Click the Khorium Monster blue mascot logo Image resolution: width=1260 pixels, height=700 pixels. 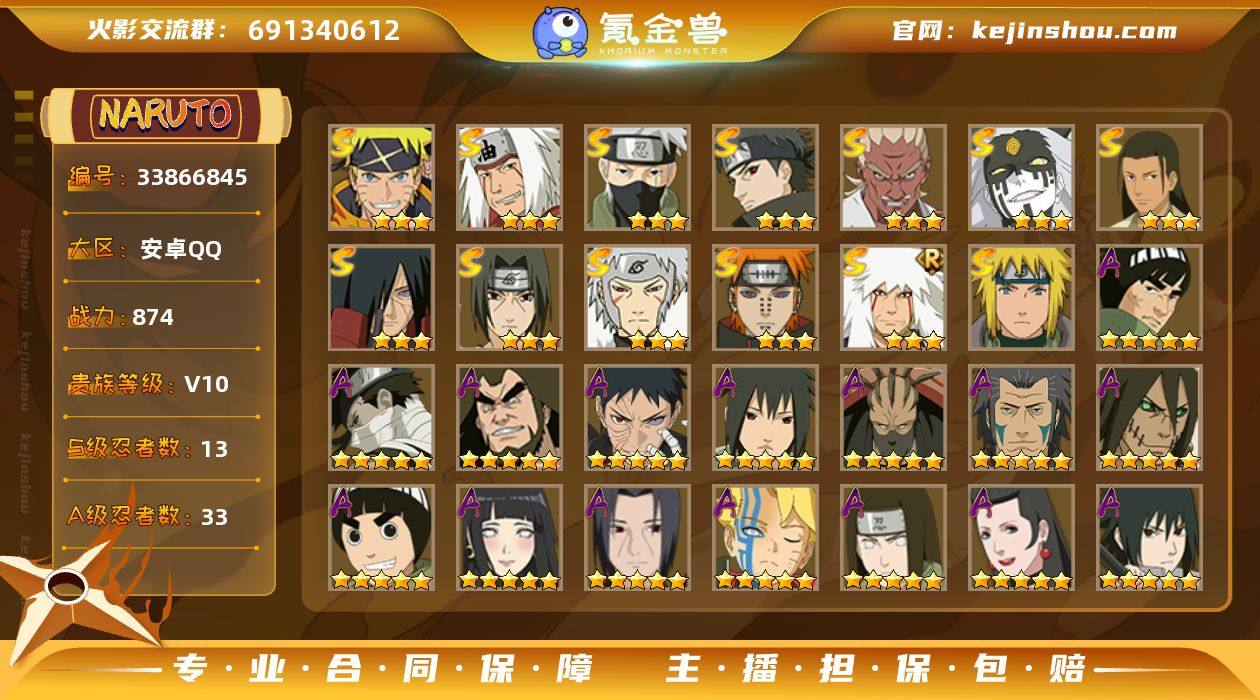559,32
